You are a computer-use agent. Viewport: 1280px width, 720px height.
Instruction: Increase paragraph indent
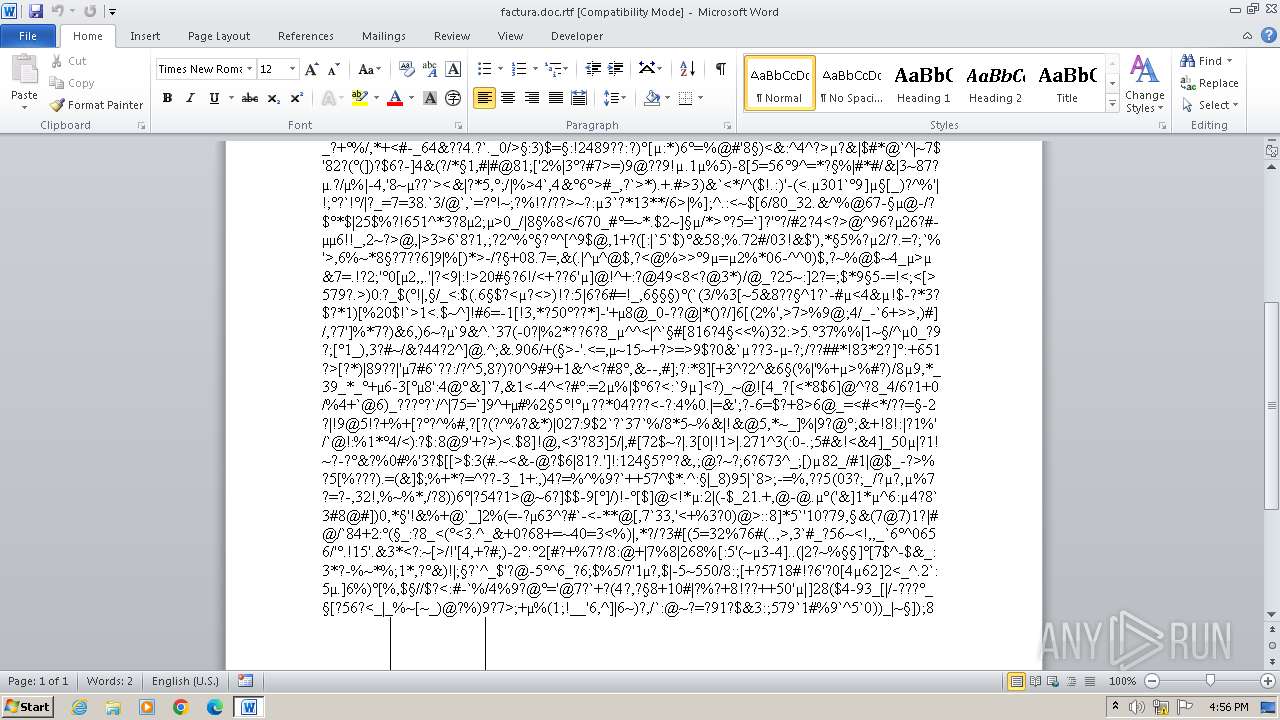point(616,69)
